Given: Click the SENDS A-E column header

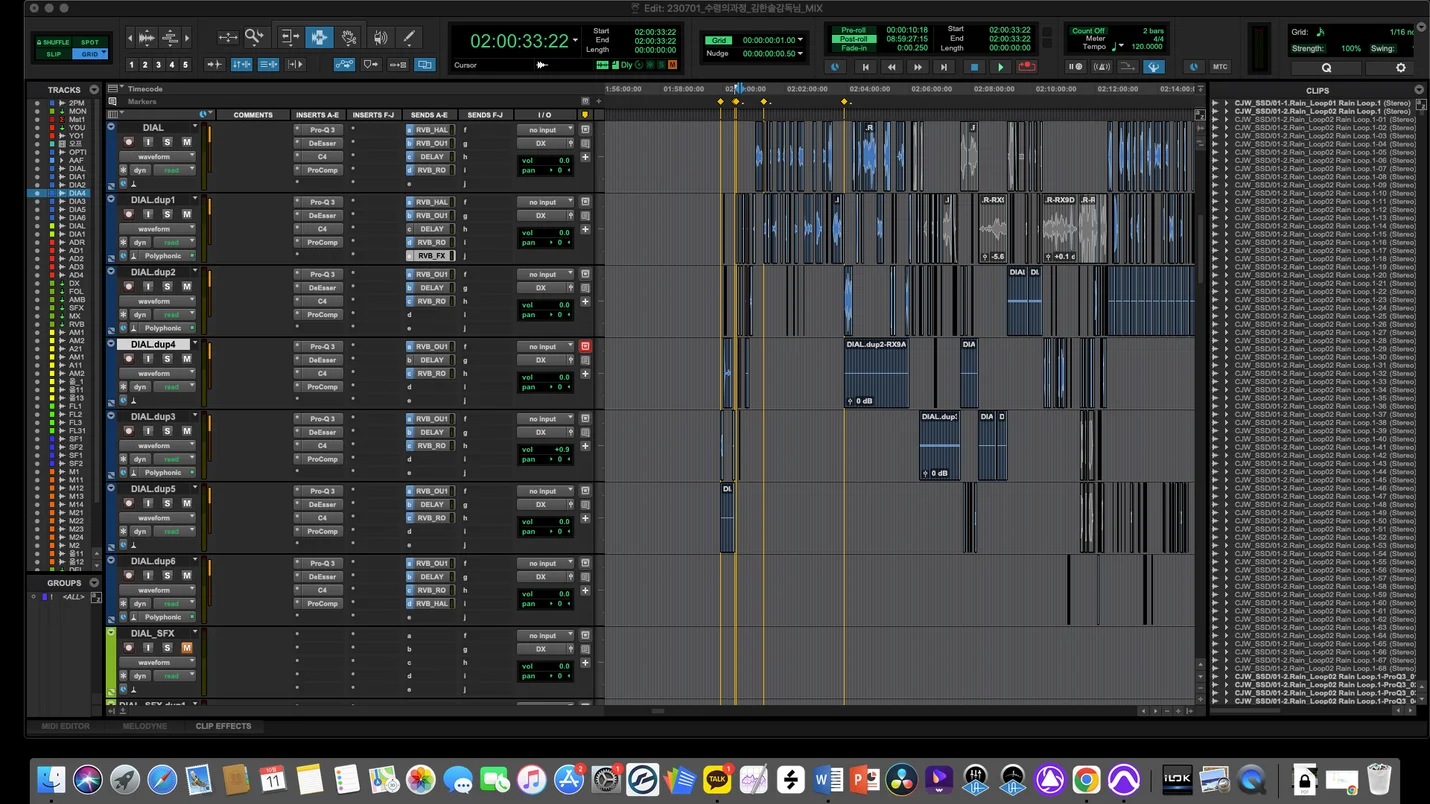Looking at the screenshot, I should point(429,115).
